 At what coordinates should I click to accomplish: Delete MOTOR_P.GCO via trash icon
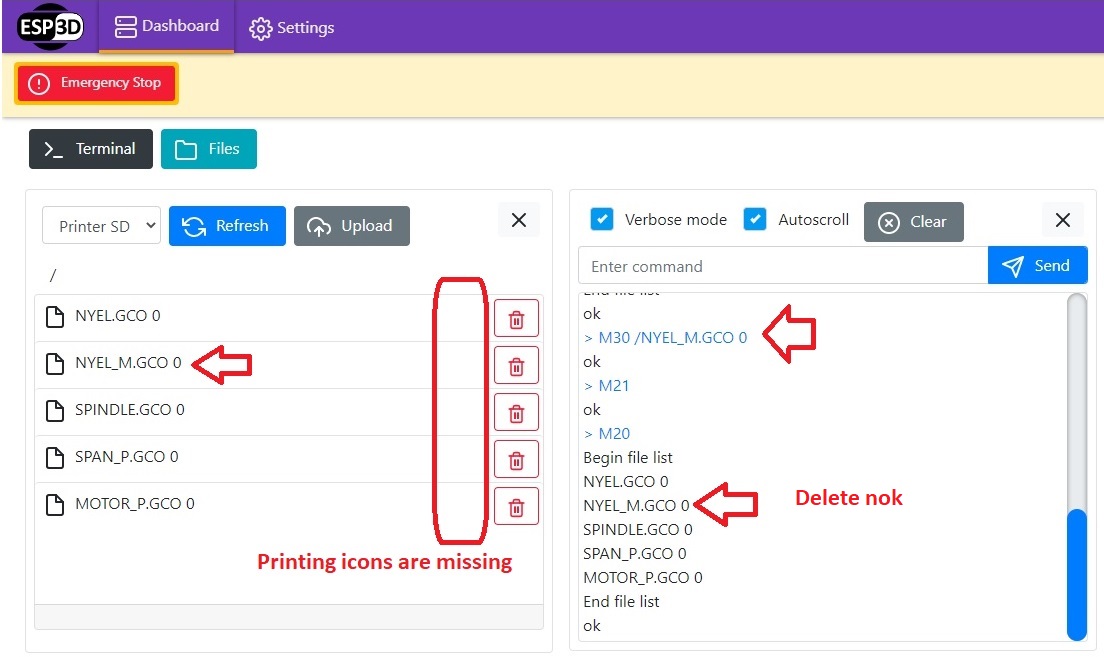point(516,506)
